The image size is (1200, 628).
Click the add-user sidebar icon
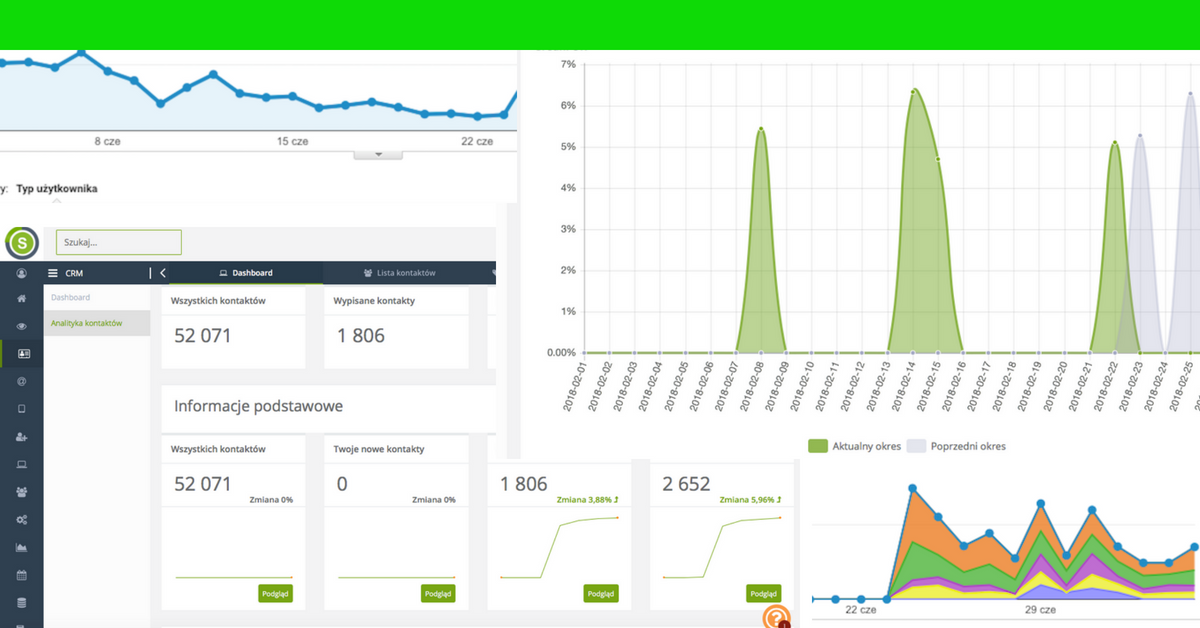(22, 437)
